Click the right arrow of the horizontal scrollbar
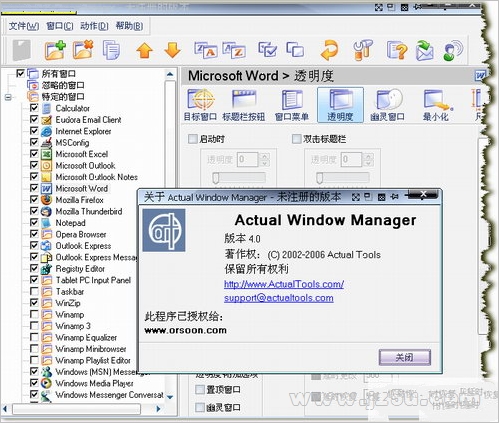 (158, 409)
